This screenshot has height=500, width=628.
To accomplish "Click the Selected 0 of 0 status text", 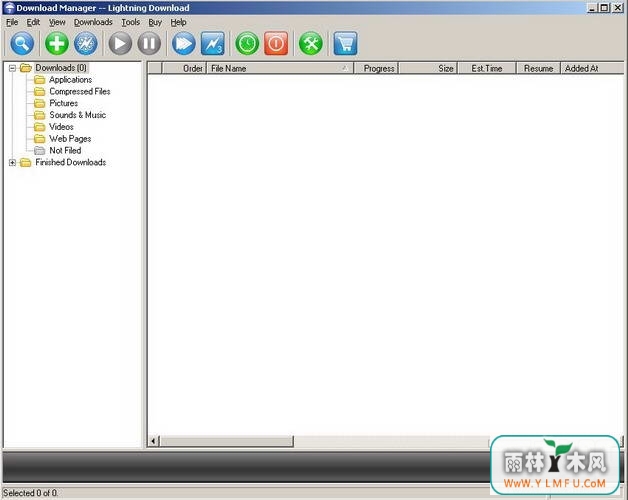I will pos(30,493).
